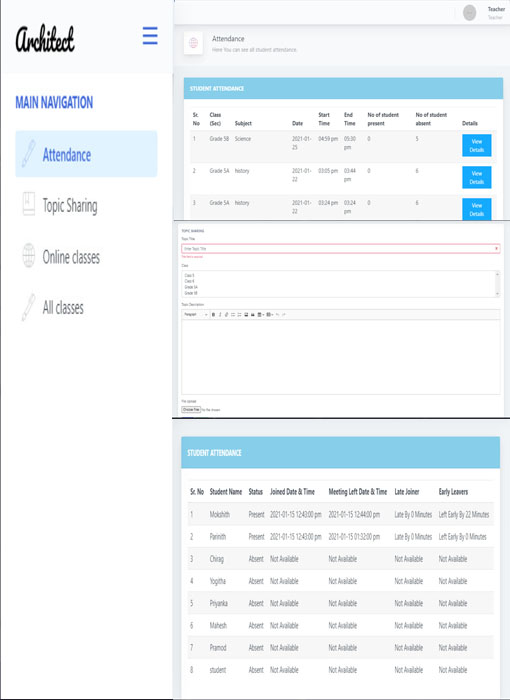510x700 pixels.
Task: Click the Grade 5B class cell
Action: [219, 139]
